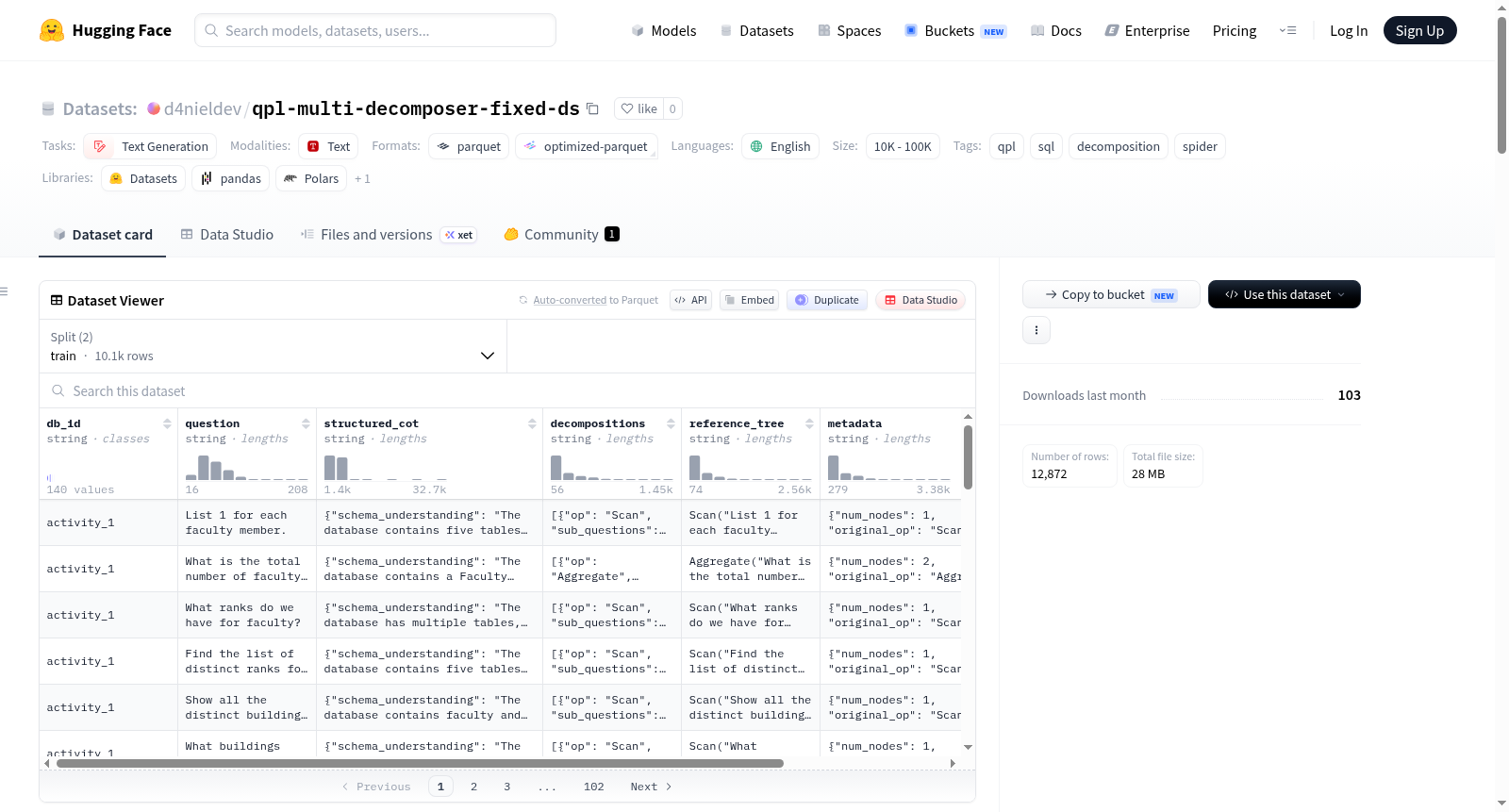Open the more options three-dot button
The height and width of the screenshot is (812, 1509).
click(1036, 330)
